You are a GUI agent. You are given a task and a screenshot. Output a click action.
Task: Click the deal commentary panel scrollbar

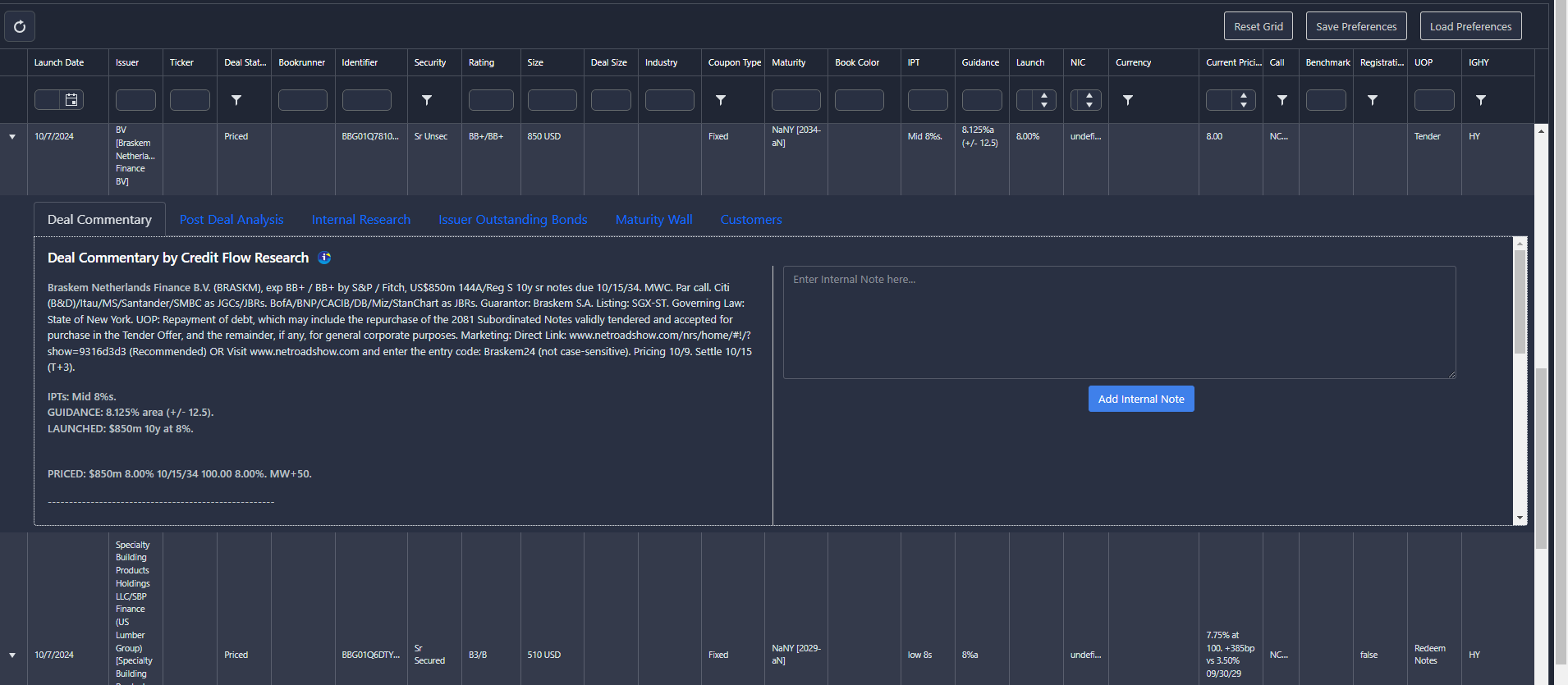(1520, 302)
